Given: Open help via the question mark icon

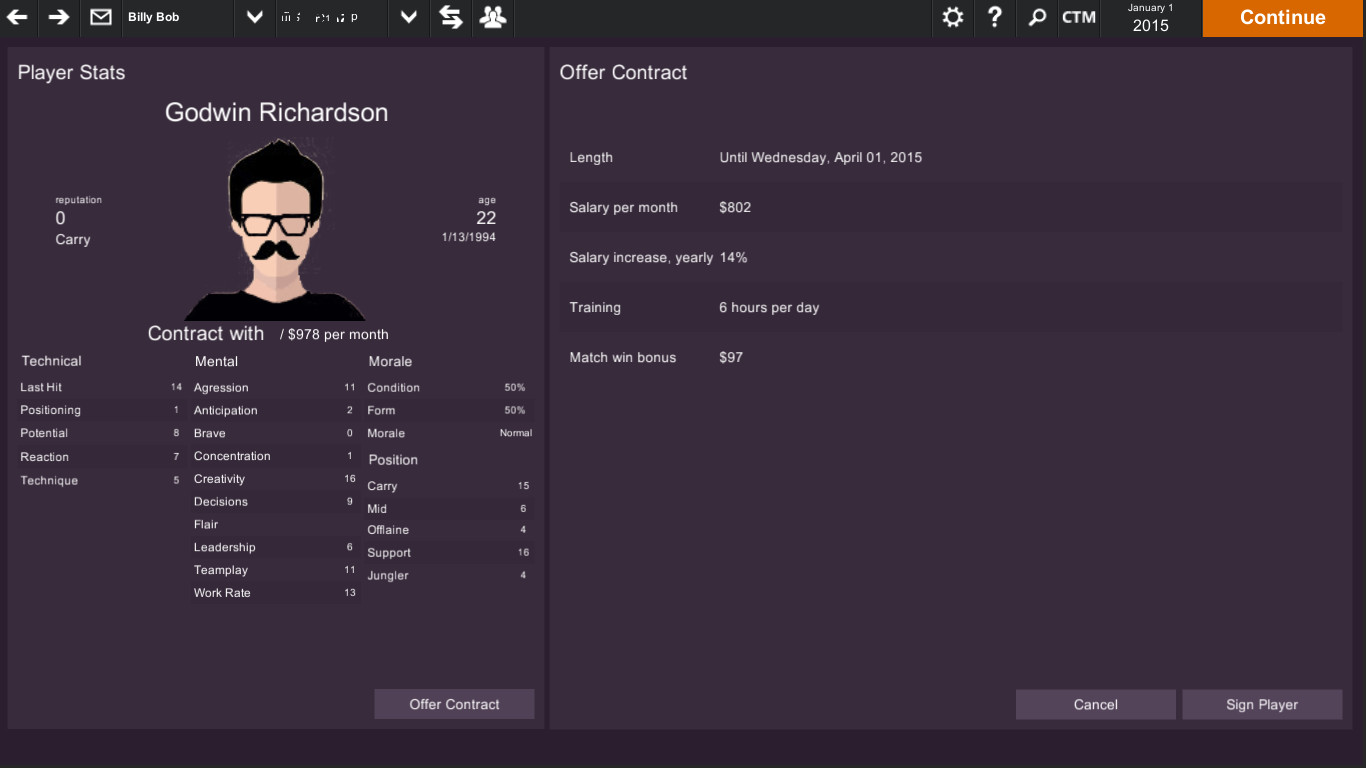Looking at the screenshot, I should tap(994, 17).
